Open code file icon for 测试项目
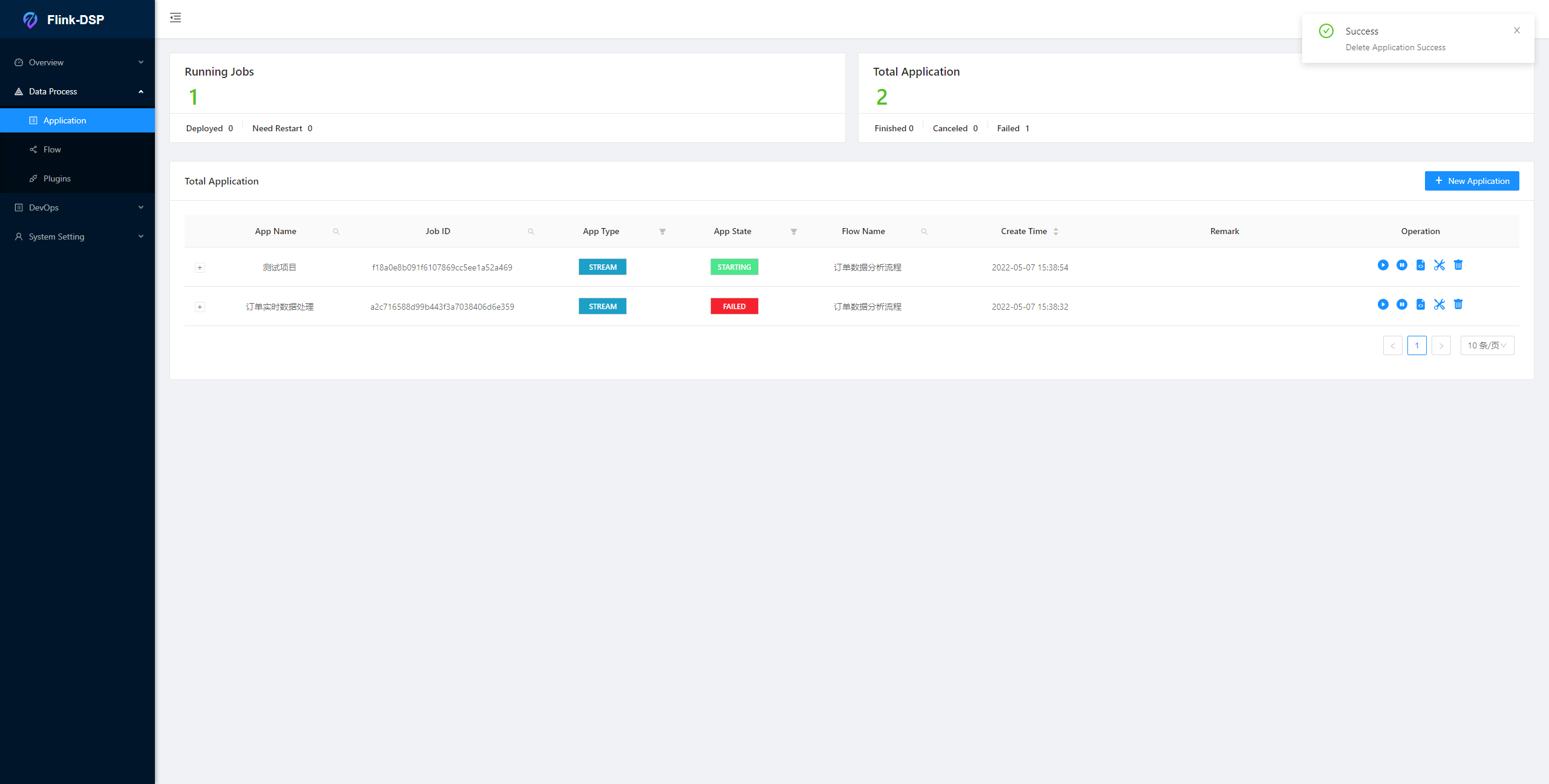This screenshot has height=784, width=1549. coord(1420,265)
